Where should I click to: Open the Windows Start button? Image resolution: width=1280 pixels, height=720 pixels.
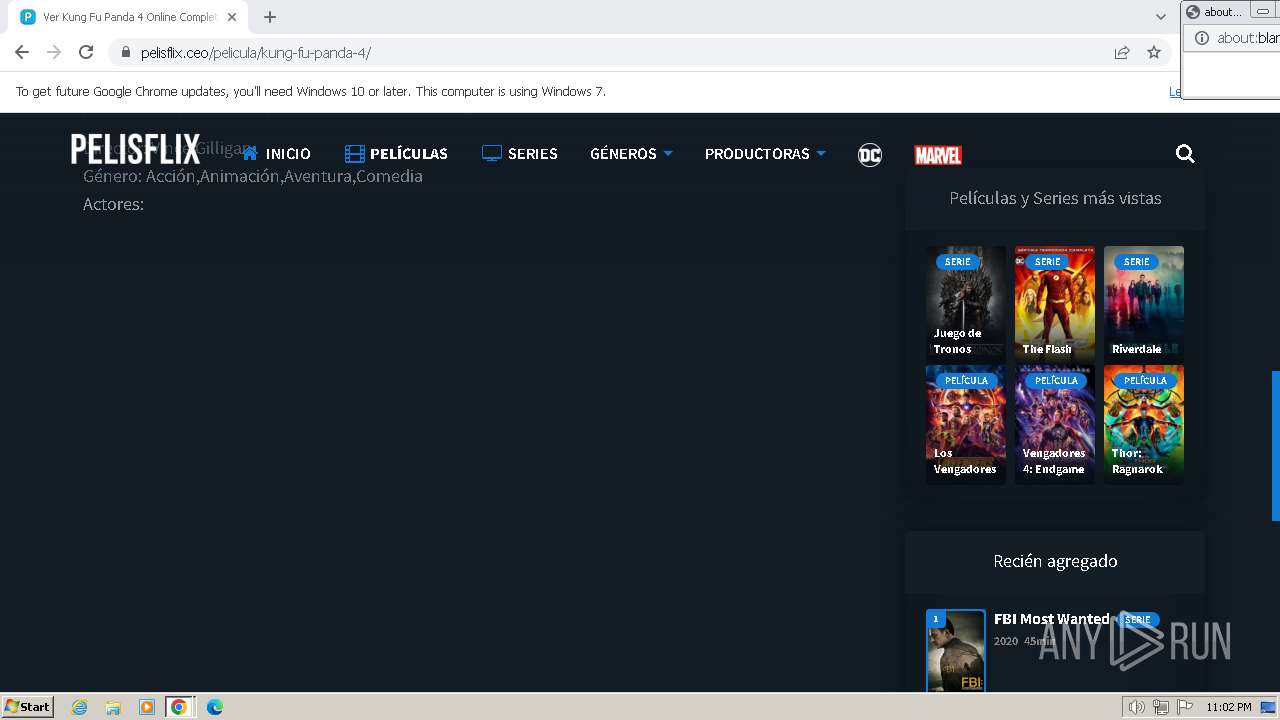(28, 706)
